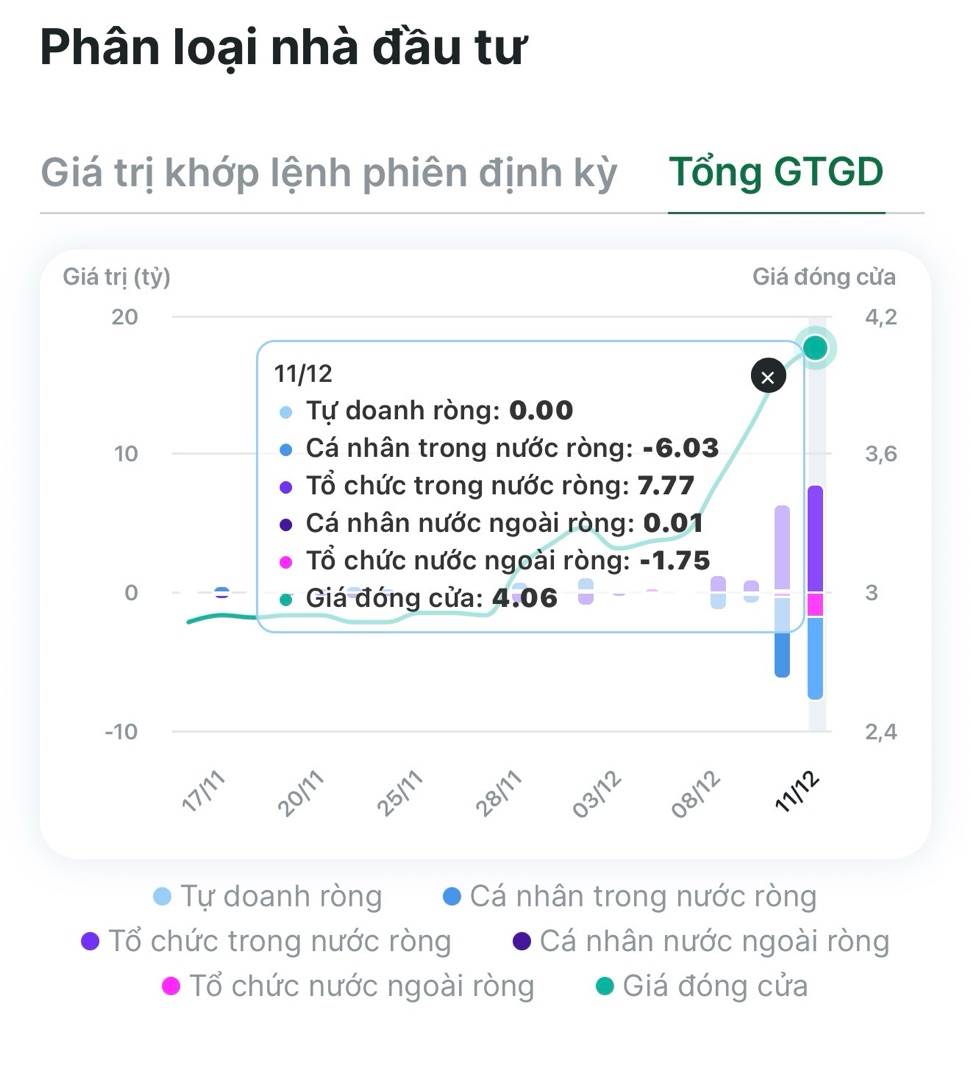
Task: Click the 11/12 blue negative bar
Action: [x=816, y=658]
